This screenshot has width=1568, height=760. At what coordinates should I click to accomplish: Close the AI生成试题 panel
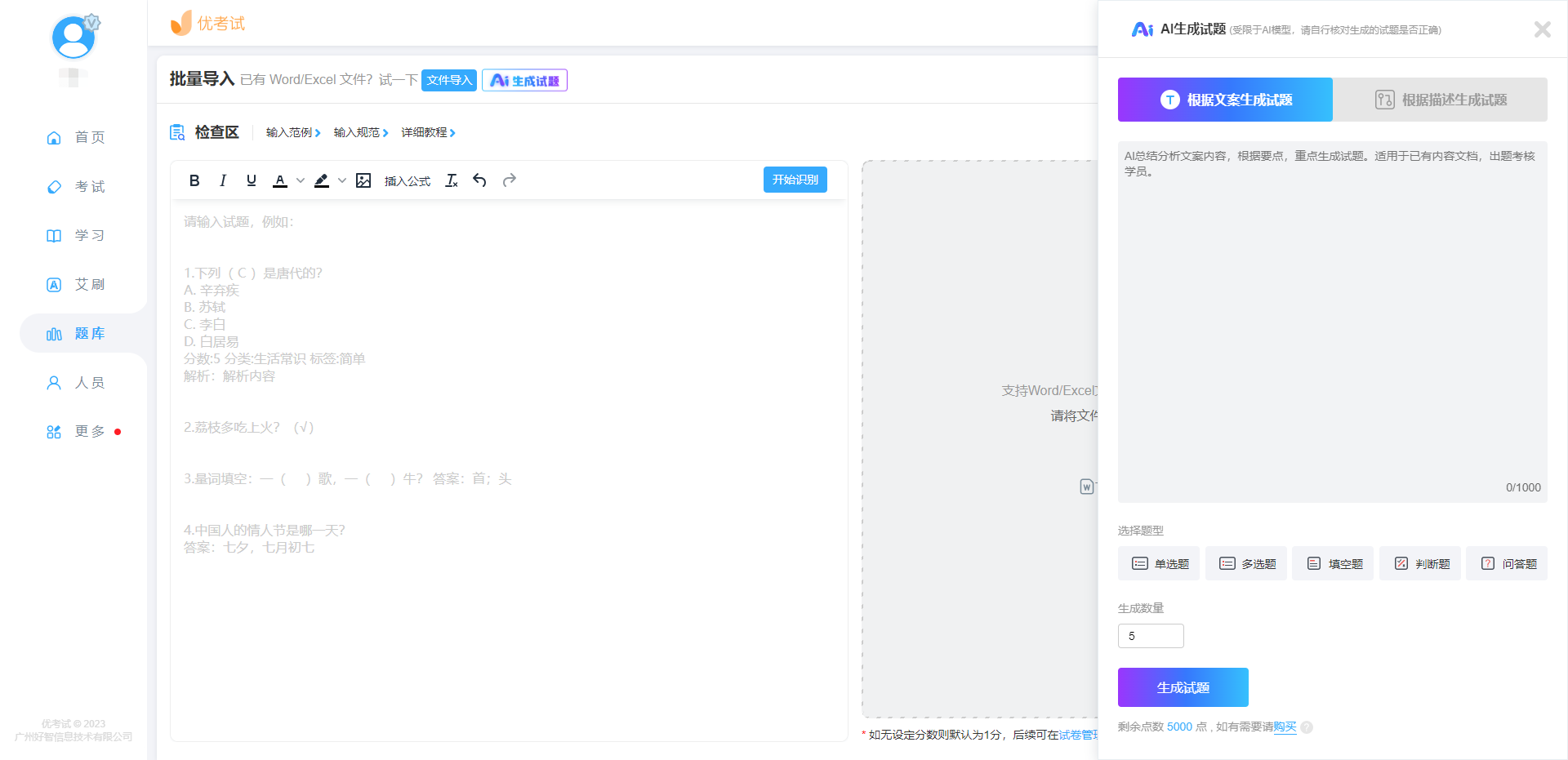tap(1542, 29)
